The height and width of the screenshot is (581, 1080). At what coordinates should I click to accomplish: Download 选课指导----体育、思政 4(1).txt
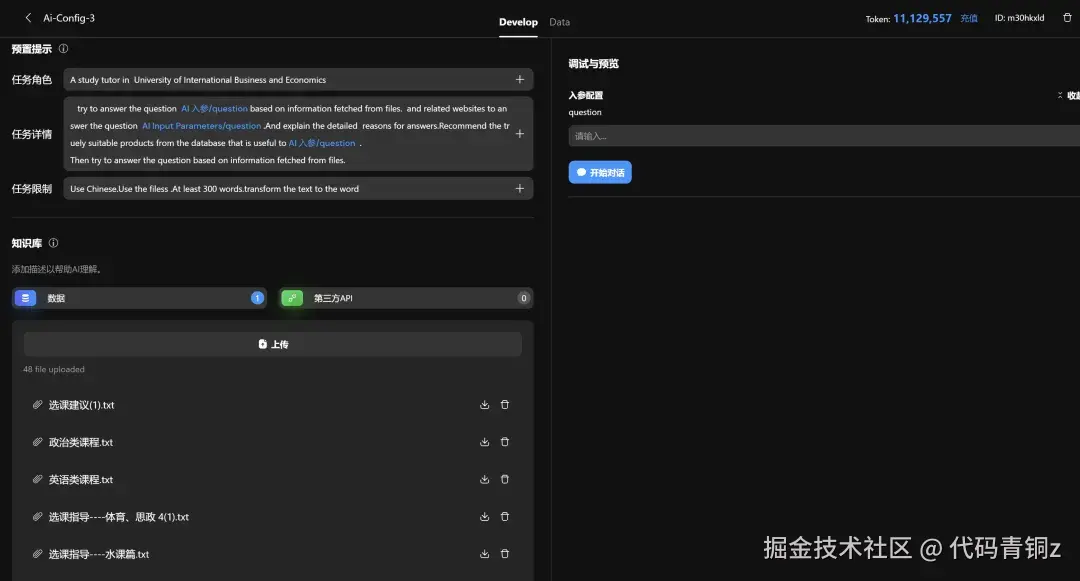click(x=484, y=516)
